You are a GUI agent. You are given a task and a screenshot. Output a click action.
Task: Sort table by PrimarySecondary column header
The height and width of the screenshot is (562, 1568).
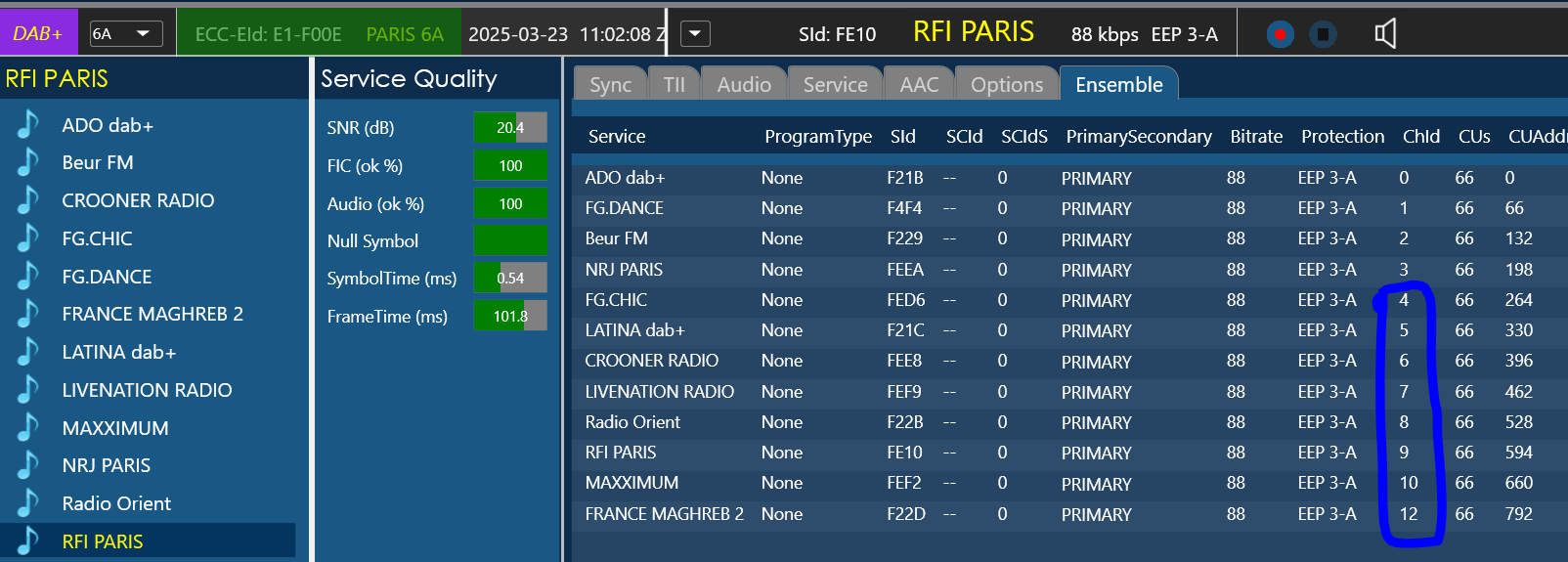[x=1139, y=136]
